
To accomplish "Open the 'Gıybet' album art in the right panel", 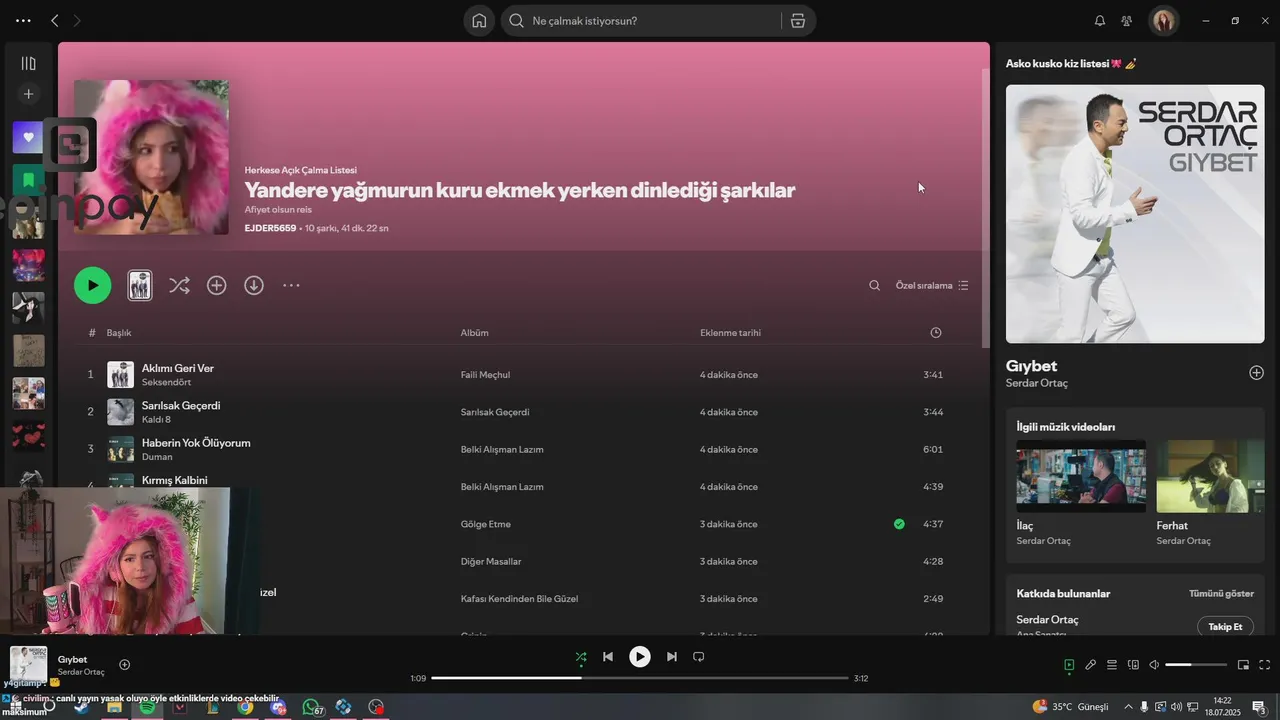I will pos(1135,214).
